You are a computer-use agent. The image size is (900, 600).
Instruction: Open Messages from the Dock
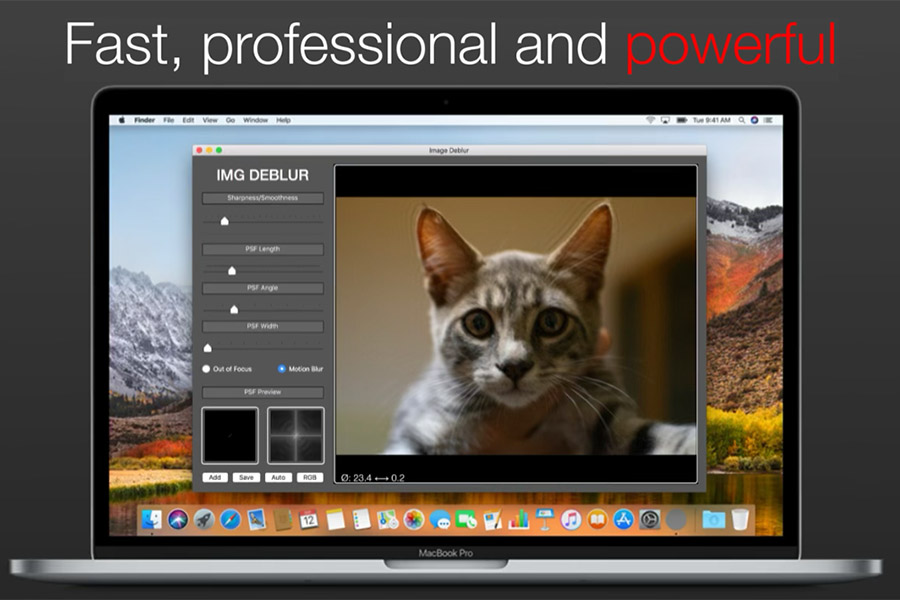click(x=439, y=517)
